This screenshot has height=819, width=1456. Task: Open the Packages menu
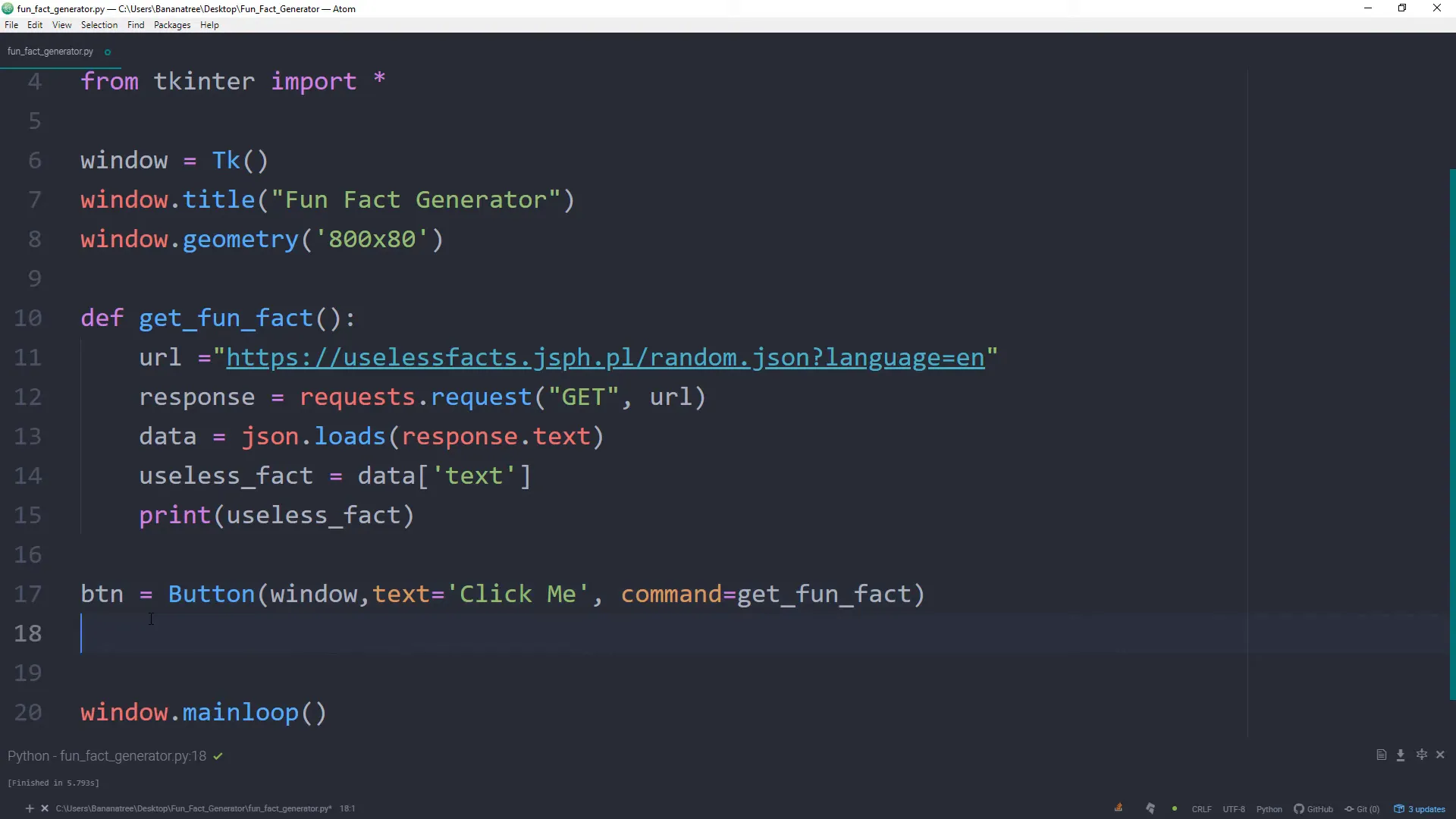[172, 25]
